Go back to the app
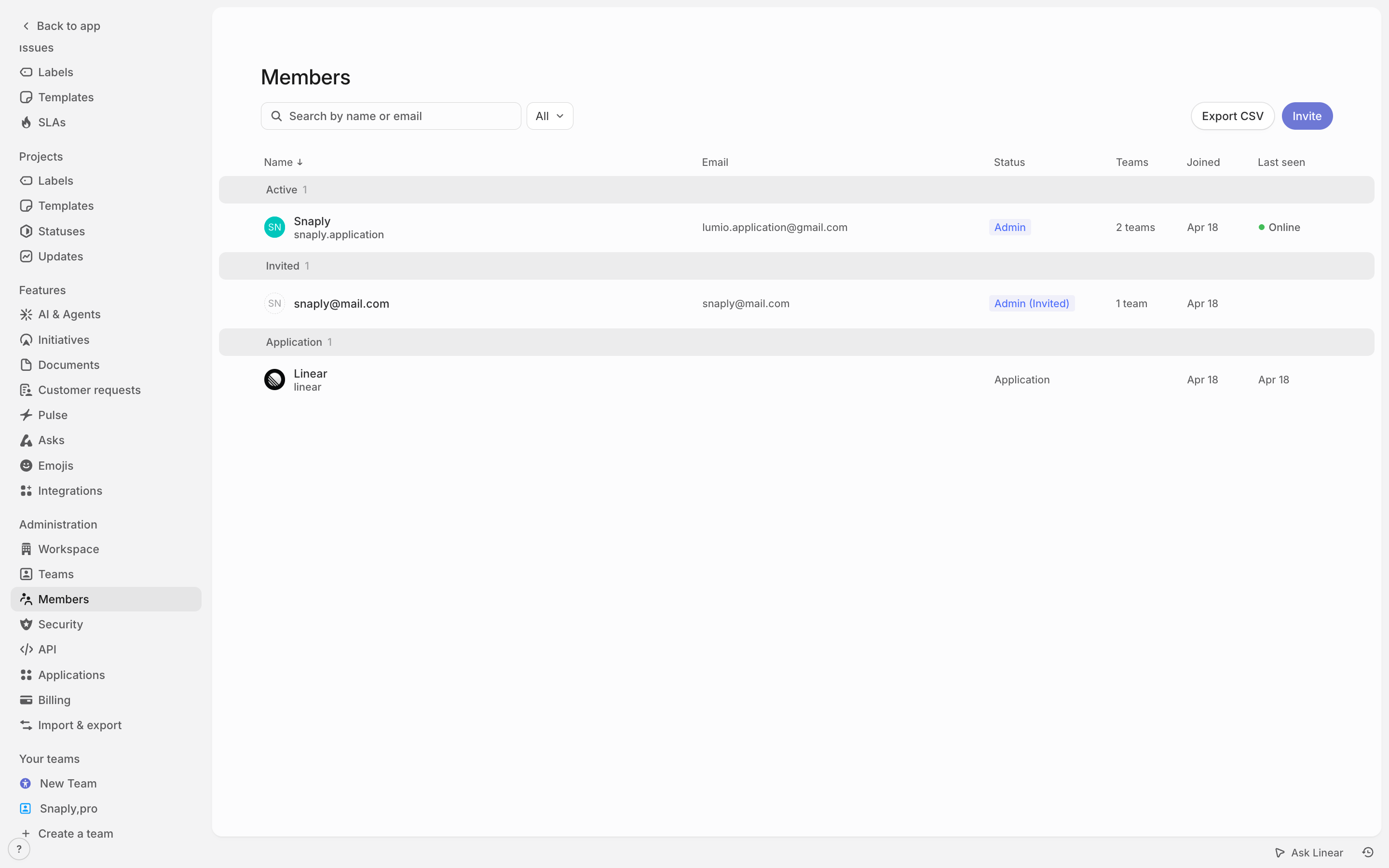Viewport: 1389px width, 868px height. pyautogui.click(x=61, y=26)
